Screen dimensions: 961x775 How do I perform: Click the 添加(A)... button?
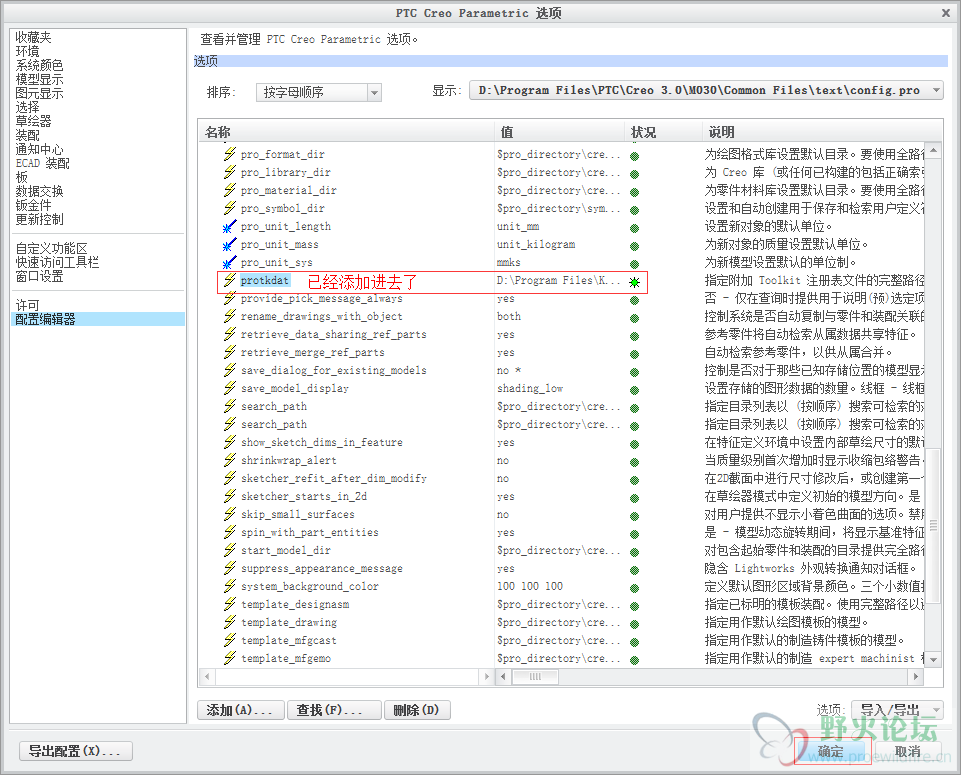[241, 710]
